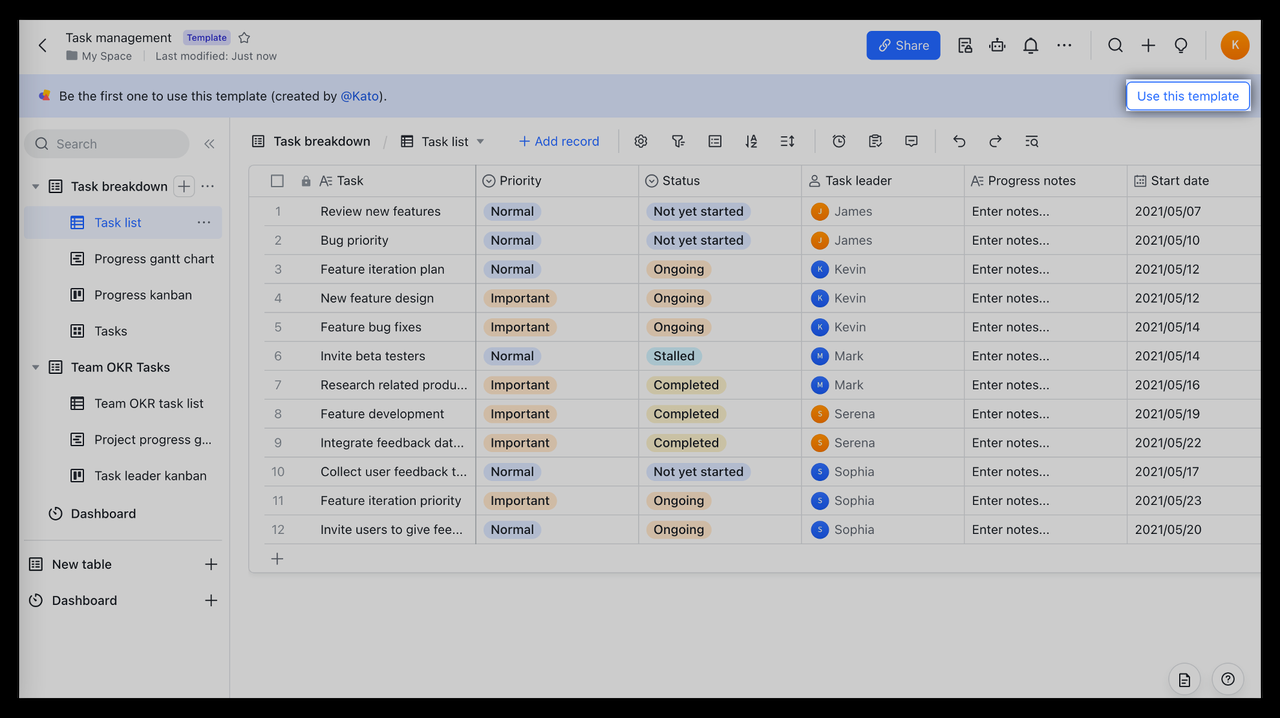Open the automation robot icon
Viewport: 1280px width, 718px height.
click(x=997, y=46)
